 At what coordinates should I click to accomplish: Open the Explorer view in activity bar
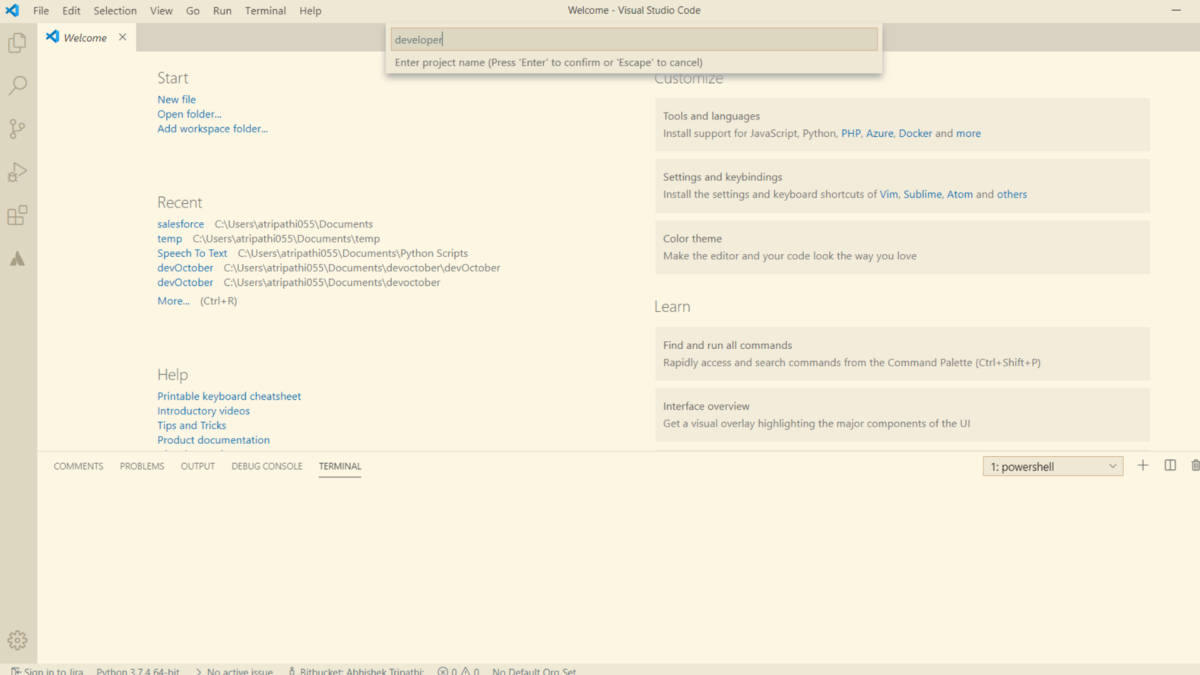[17, 43]
